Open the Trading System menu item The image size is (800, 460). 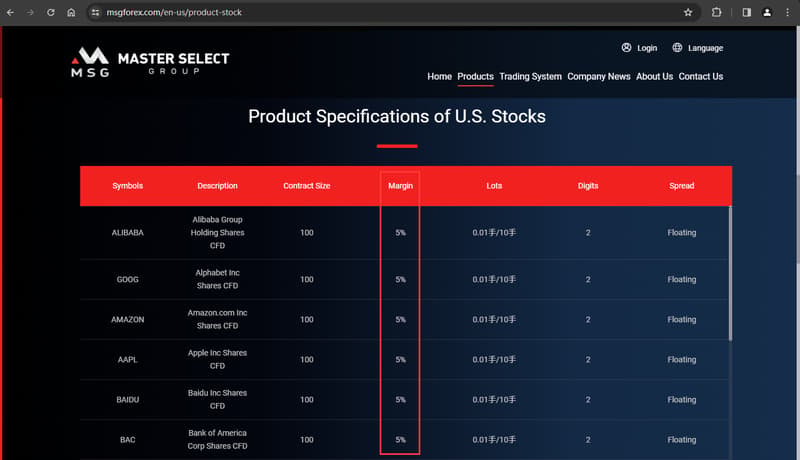click(x=530, y=76)
